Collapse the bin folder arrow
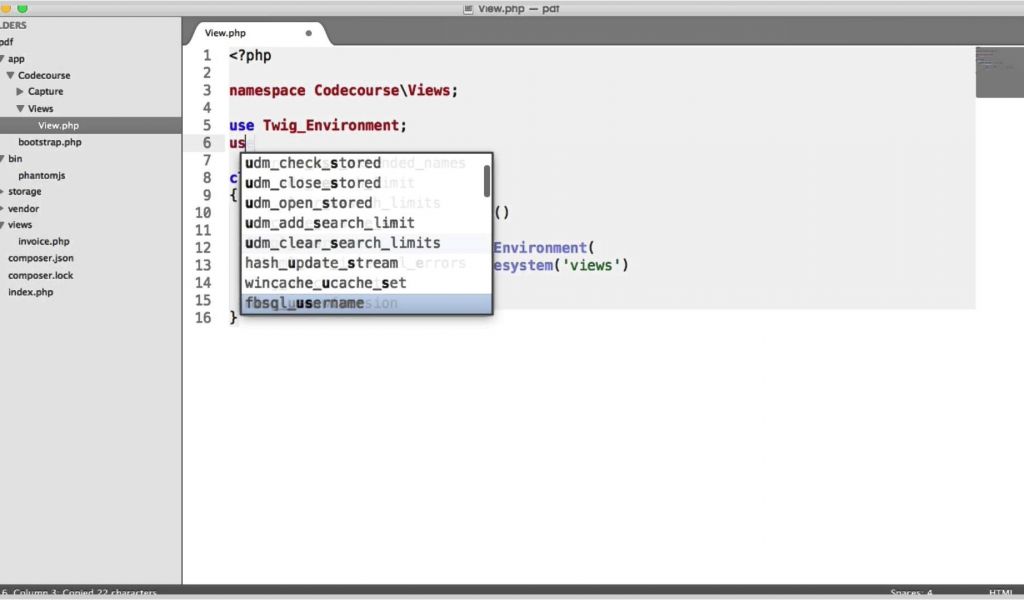1024x600 pixels. [2, 159]
